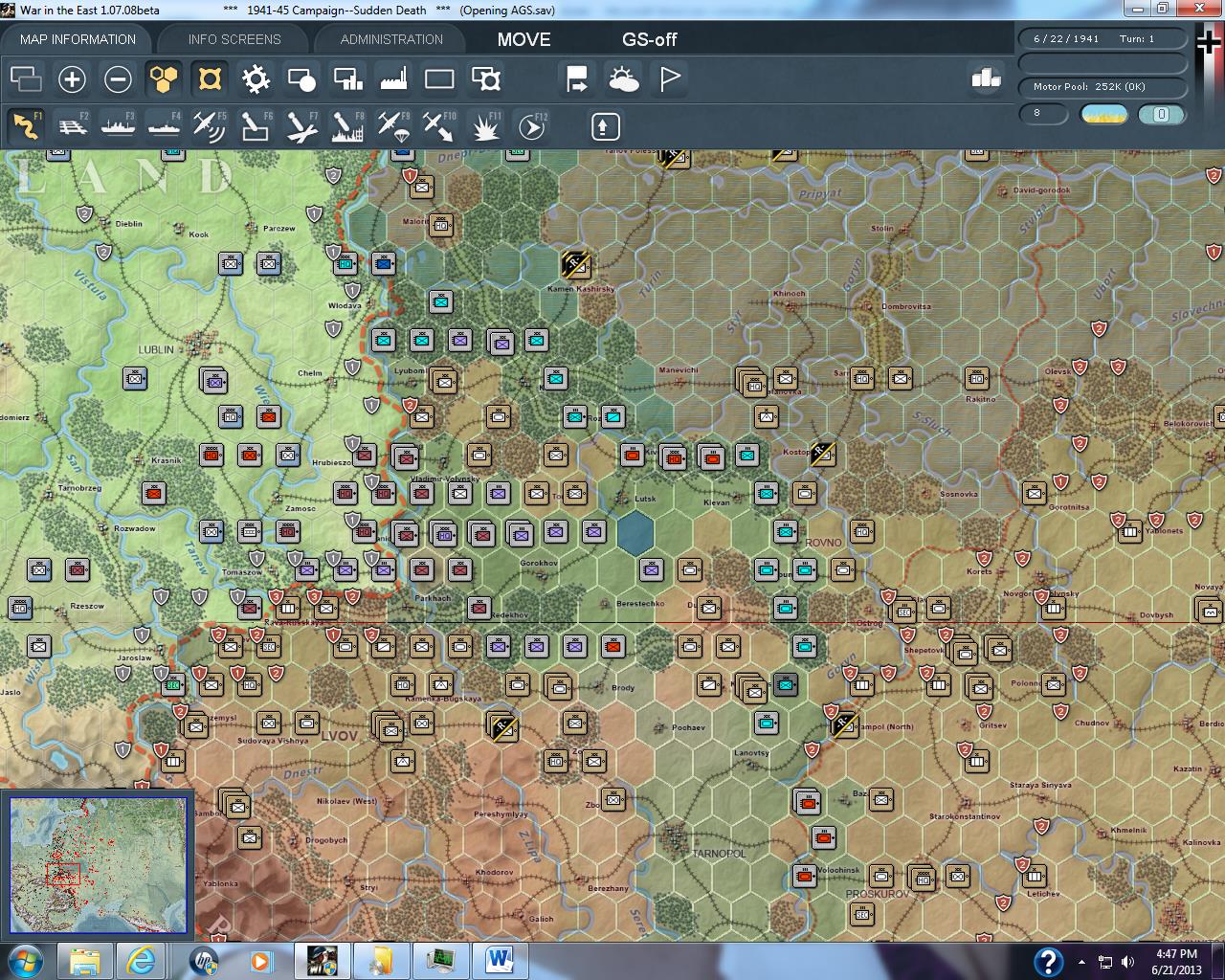
Task: Click the rectangle-with-circle map overlay icon
Action: (301, 78)
